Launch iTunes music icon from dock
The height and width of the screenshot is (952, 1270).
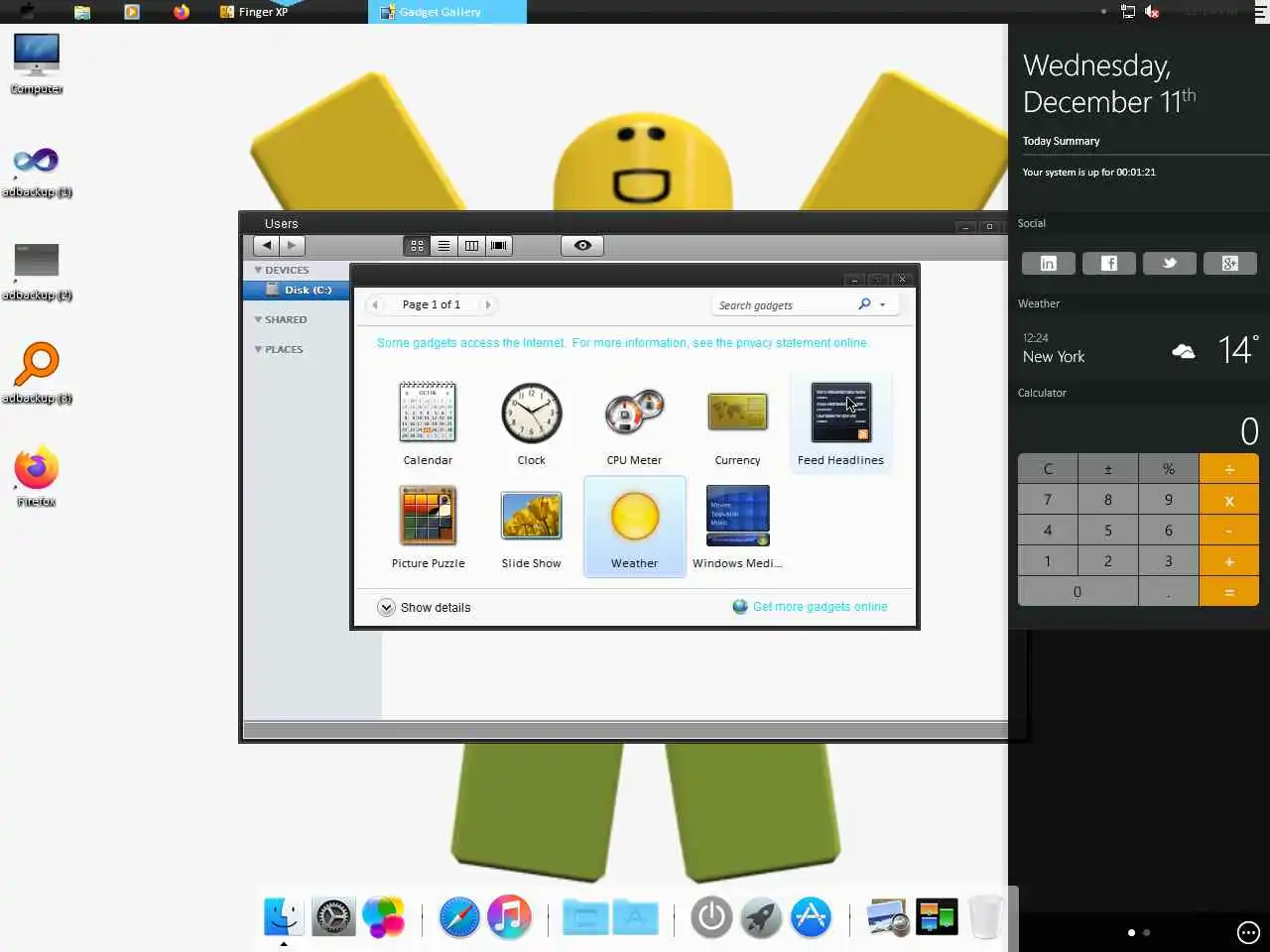tap(509, 916)
